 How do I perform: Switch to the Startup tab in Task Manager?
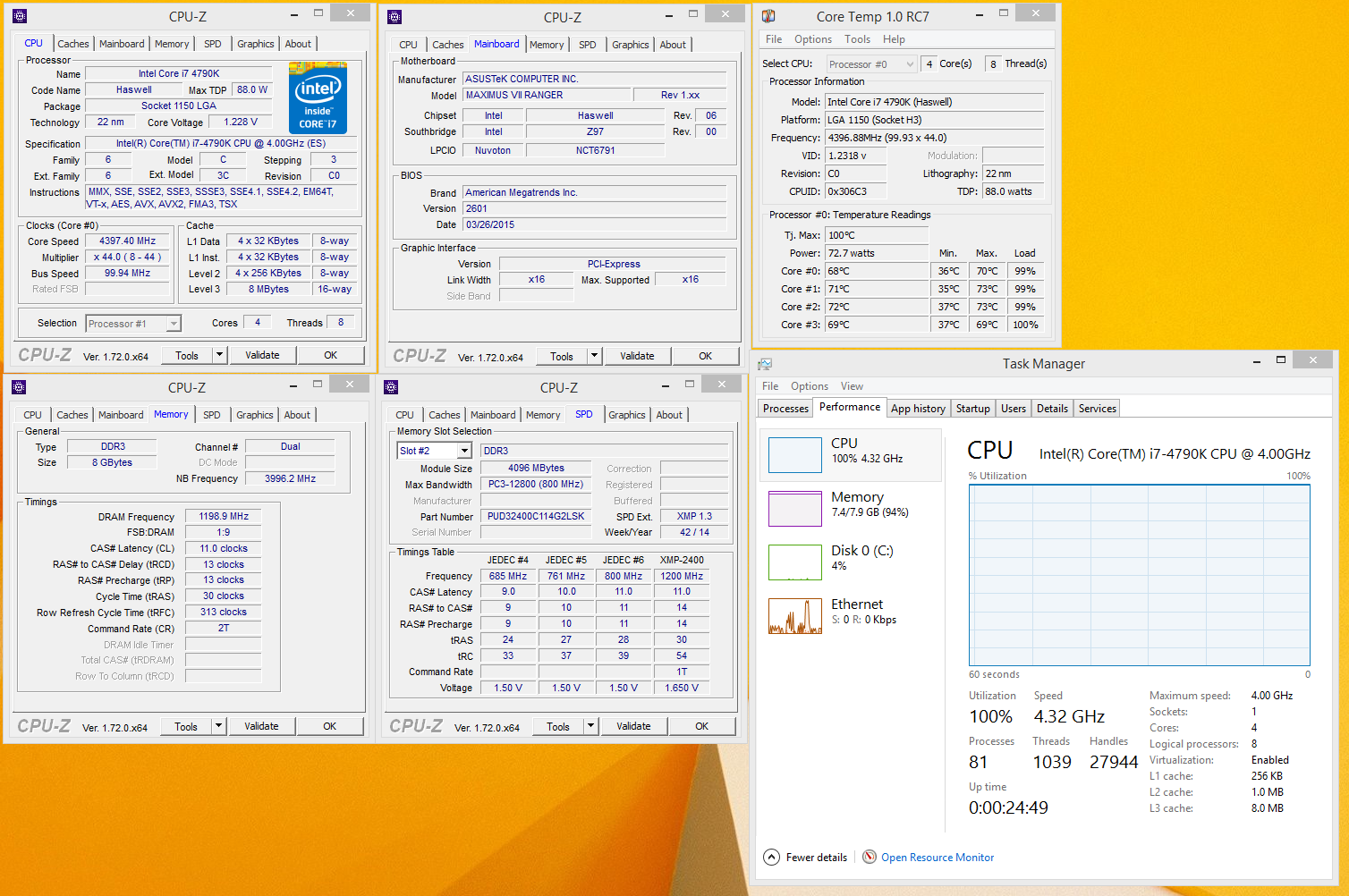coord(973,409)
